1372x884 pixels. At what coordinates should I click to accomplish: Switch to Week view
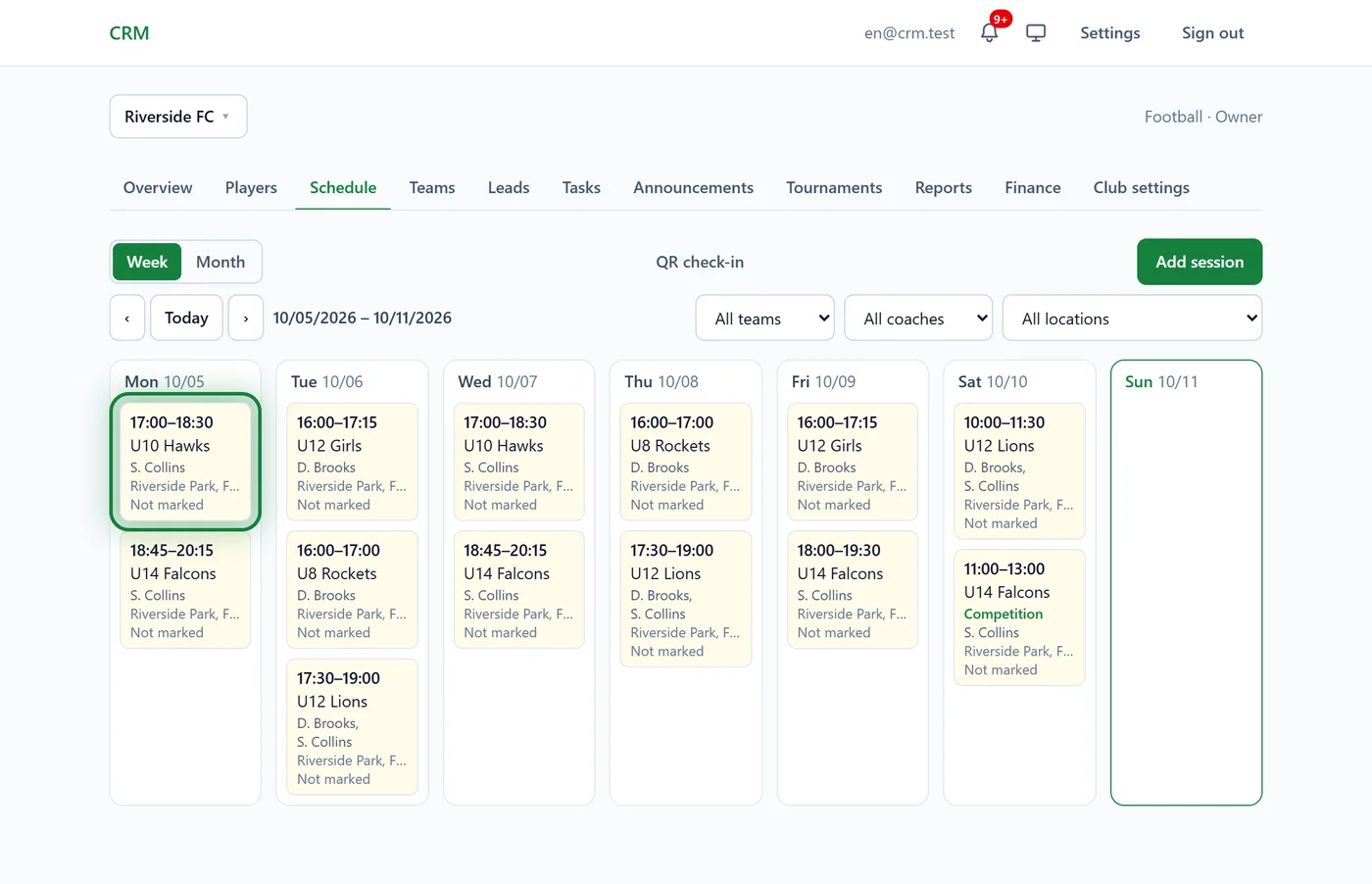point(147,262)
